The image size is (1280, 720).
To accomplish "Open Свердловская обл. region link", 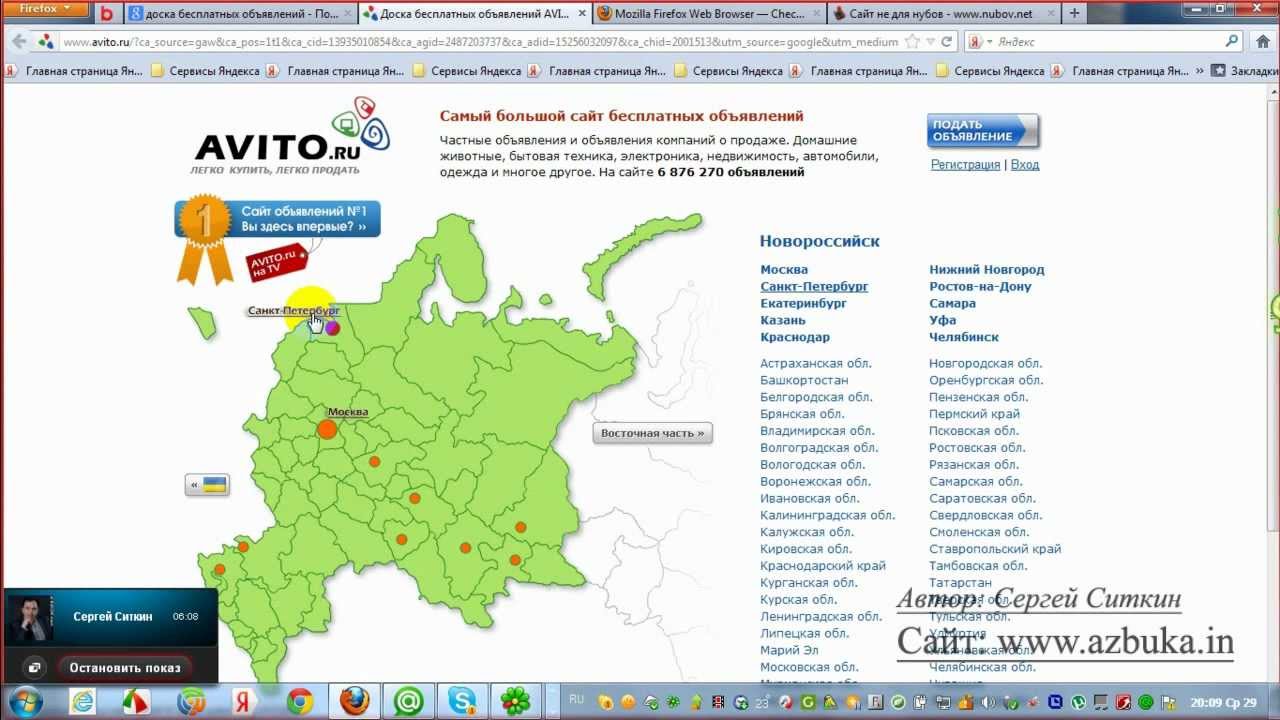I will 985,516.
